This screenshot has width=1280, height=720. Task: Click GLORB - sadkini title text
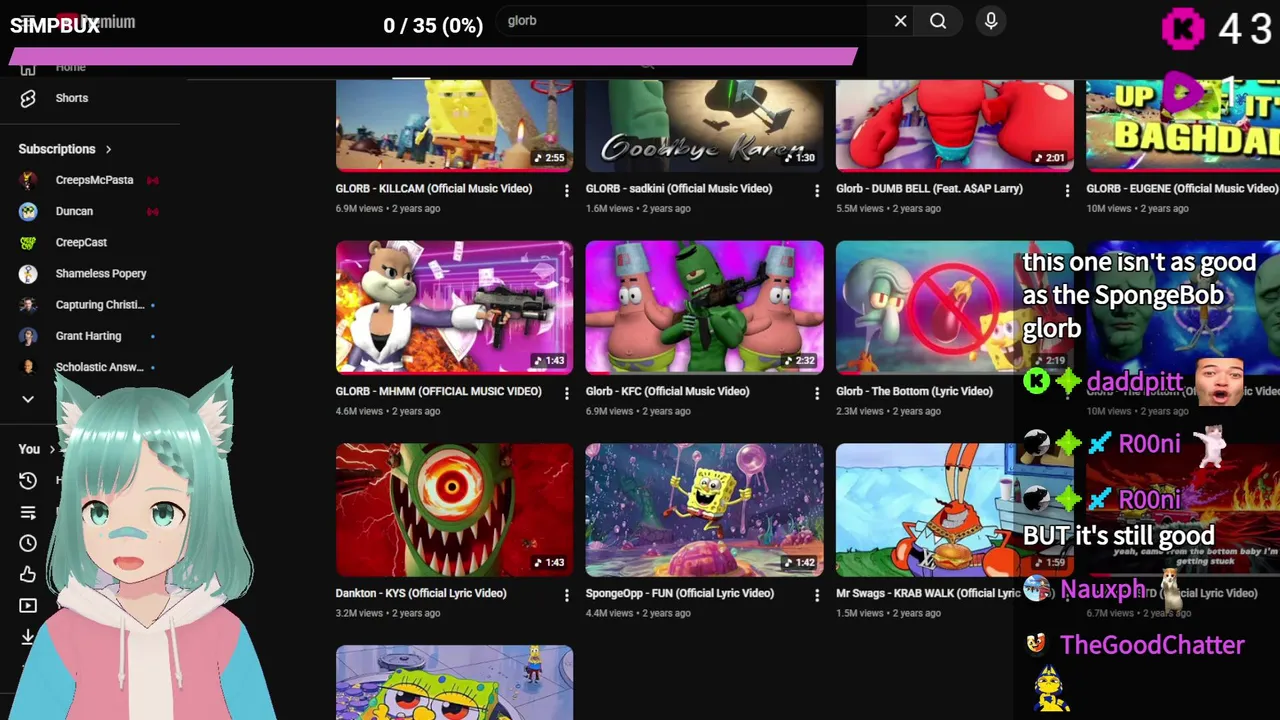pyautogui.click(x=678, y=188)
